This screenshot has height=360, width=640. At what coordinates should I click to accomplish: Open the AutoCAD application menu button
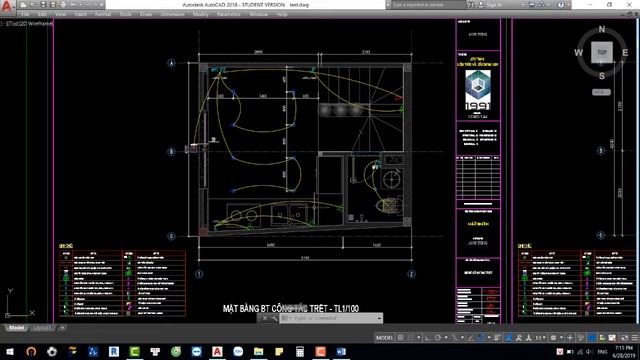tap(7, 6)
